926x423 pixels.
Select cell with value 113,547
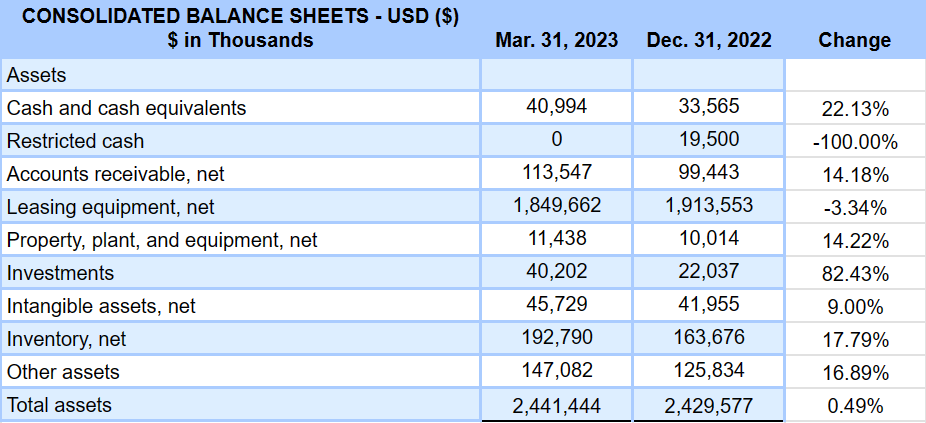coord(556,174)
